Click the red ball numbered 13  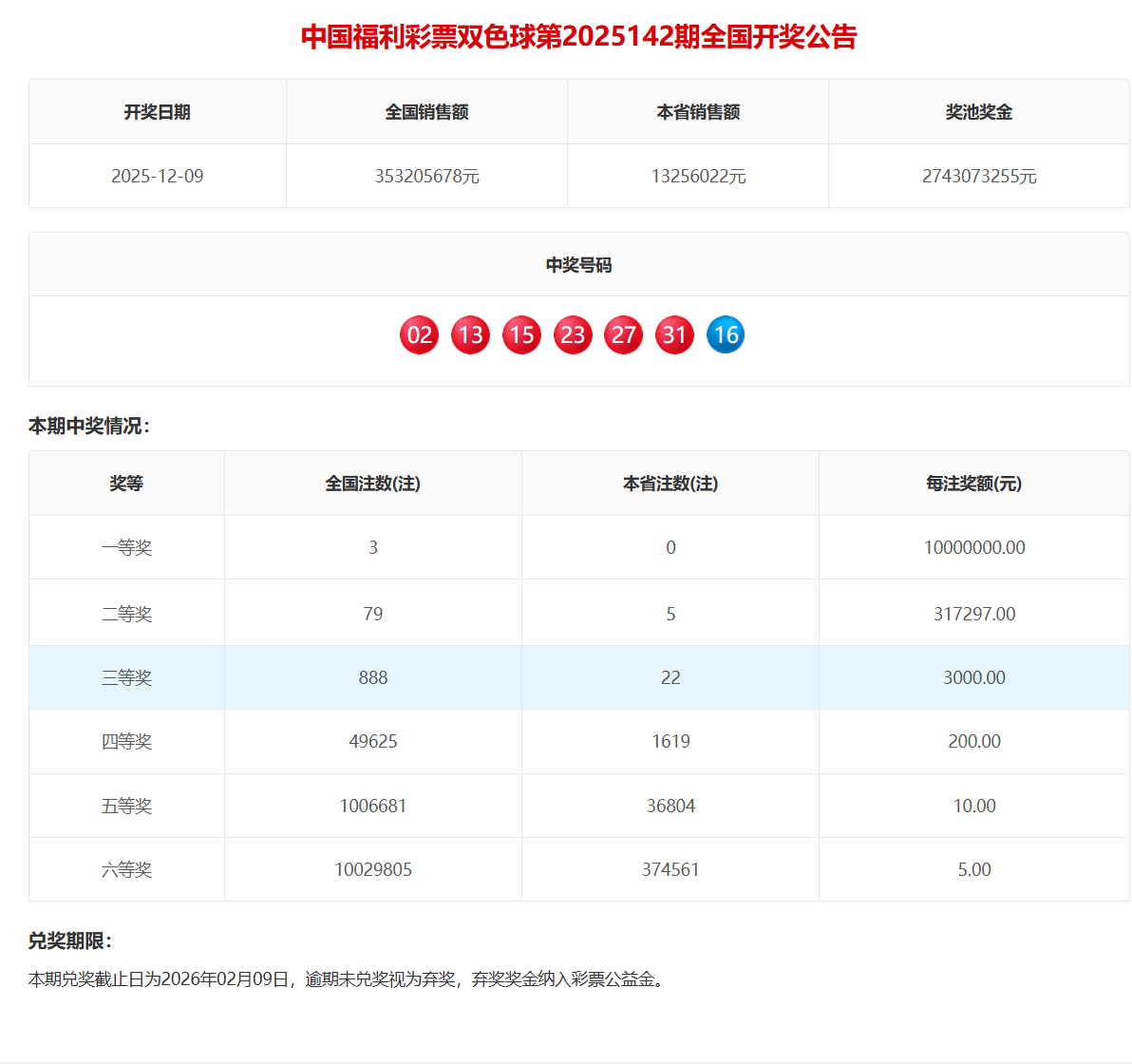pos(471,335)
